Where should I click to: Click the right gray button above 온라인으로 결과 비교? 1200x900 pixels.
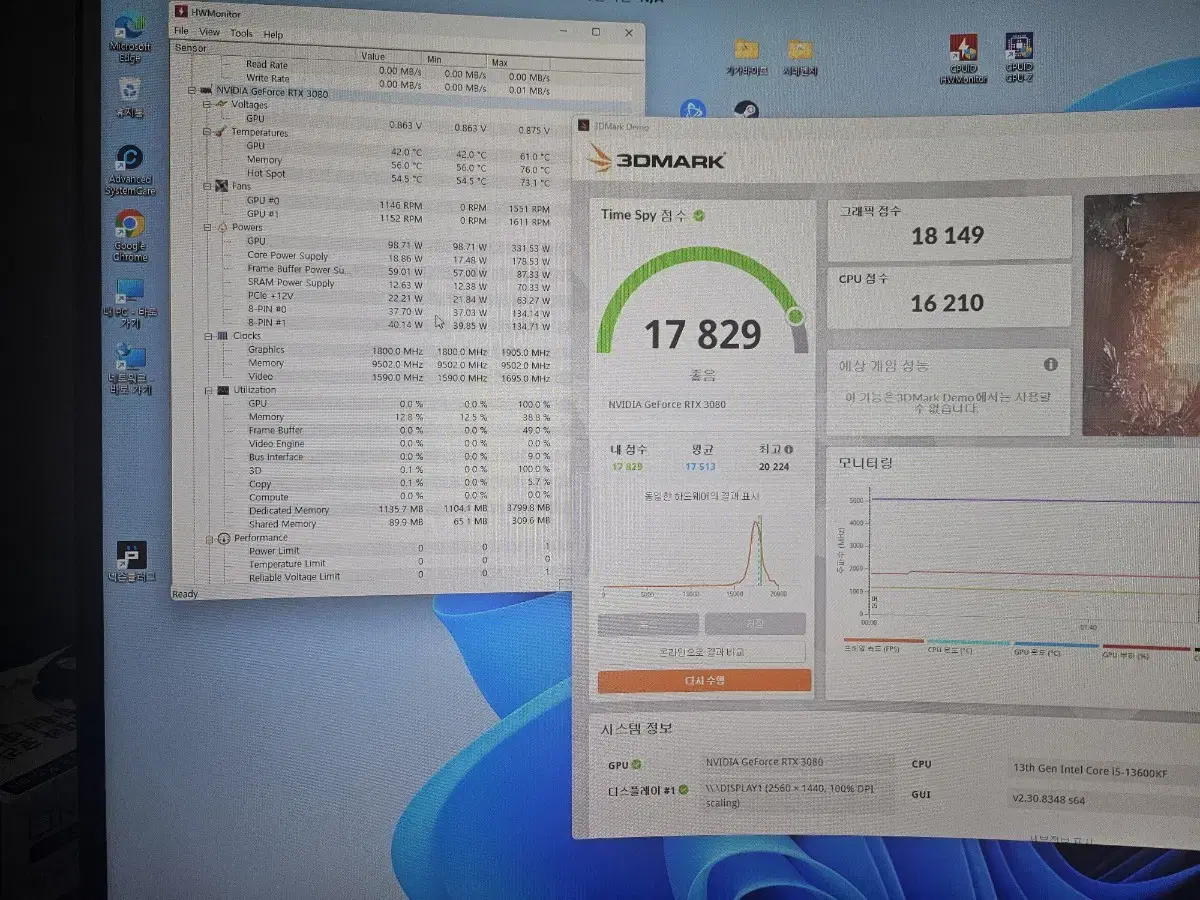(x=755, y=624)
